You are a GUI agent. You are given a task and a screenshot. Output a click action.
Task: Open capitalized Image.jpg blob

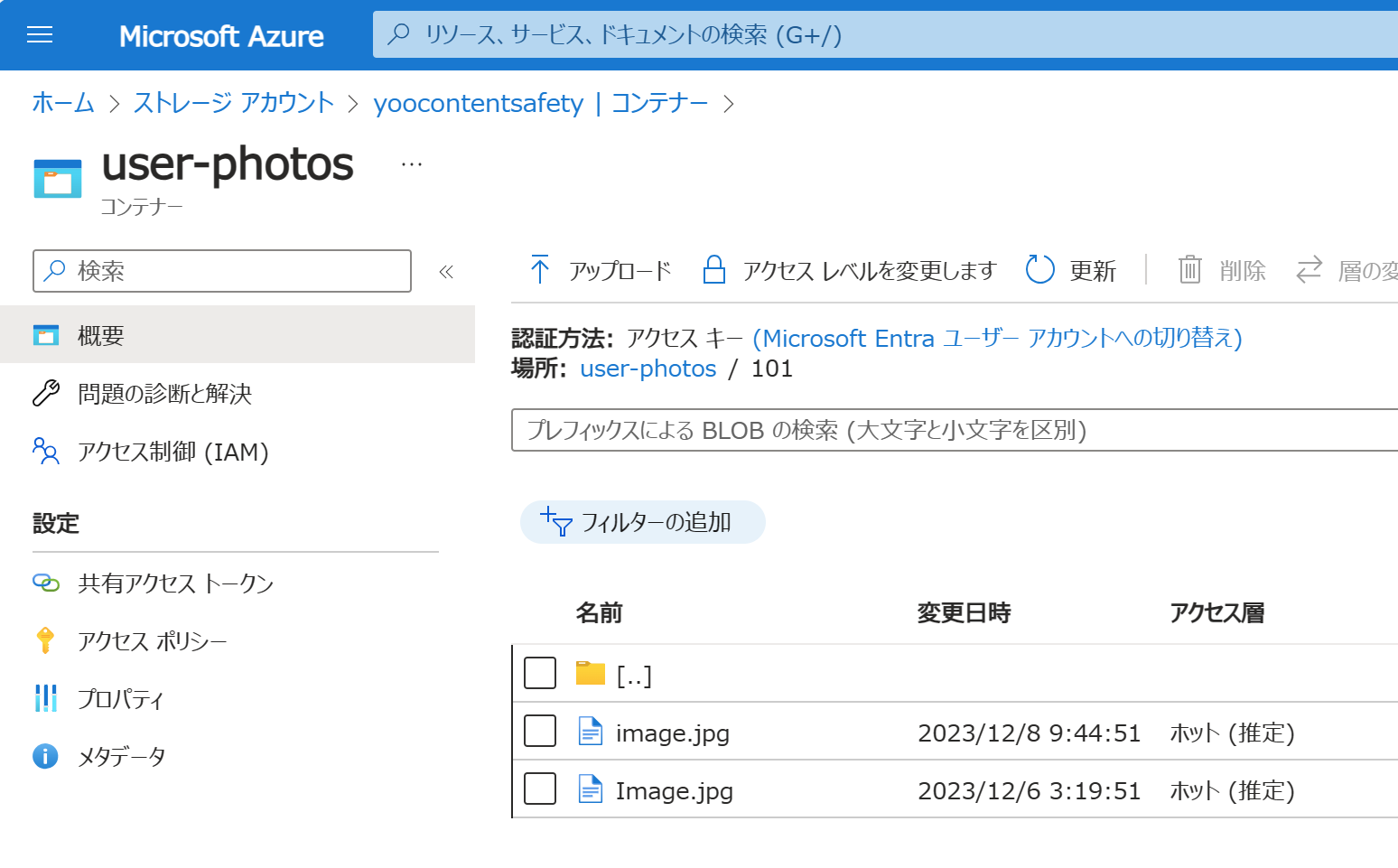[x=675, y=791]
